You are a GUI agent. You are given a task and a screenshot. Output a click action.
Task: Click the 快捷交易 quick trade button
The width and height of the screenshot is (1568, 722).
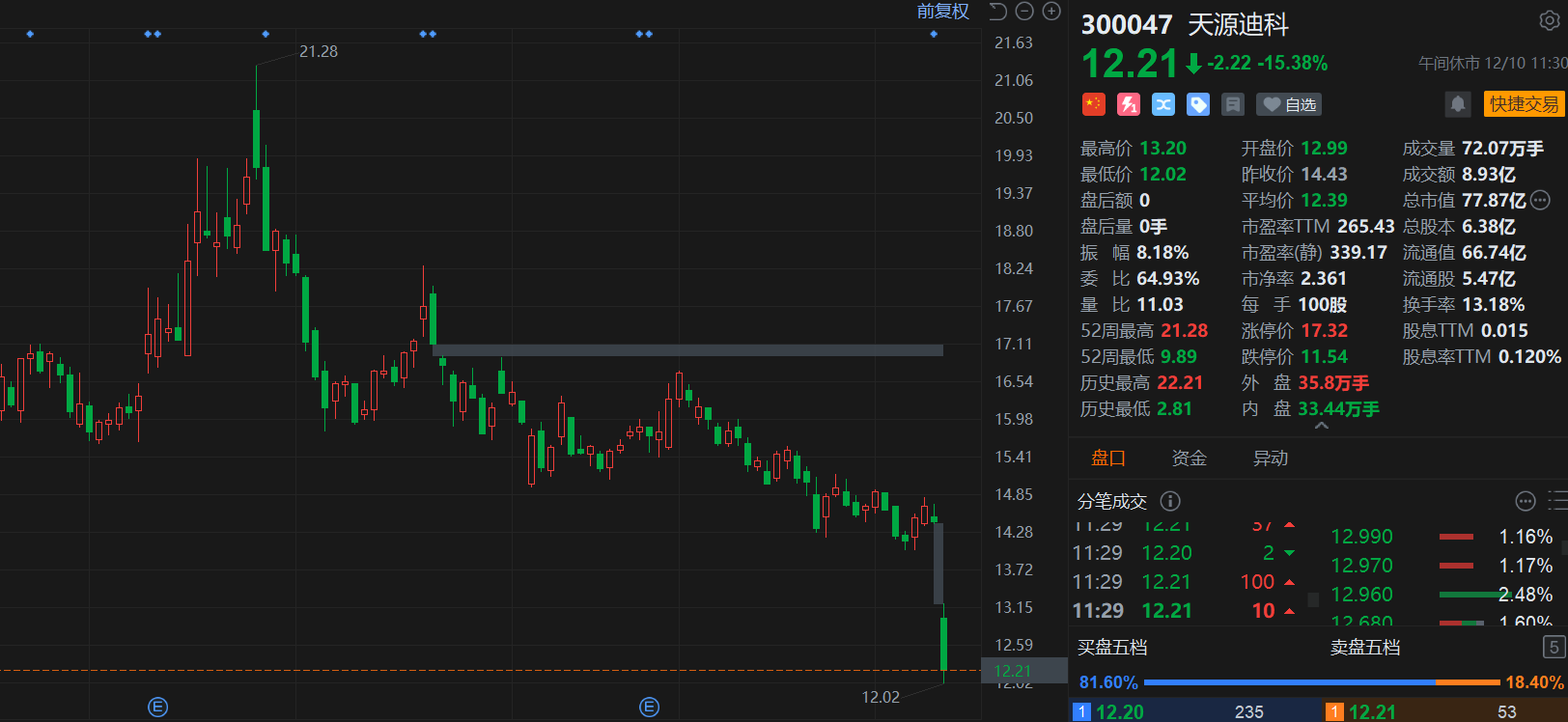(x=1524, y=104)
